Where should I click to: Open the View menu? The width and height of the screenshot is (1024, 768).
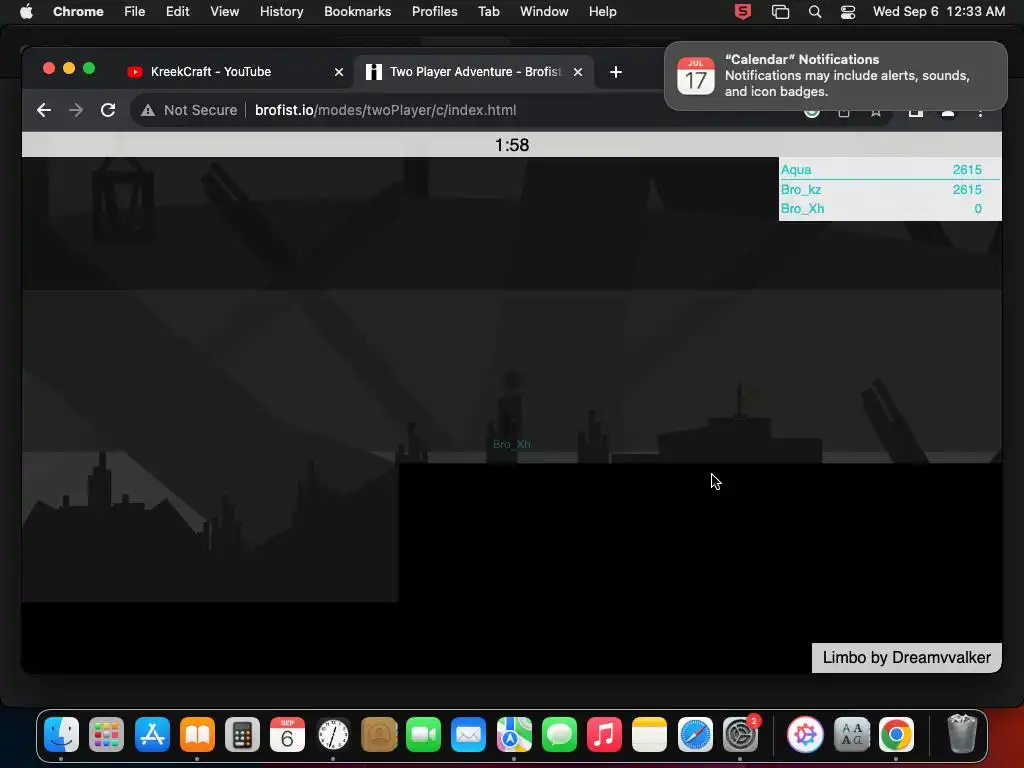pyautogui.click(x=224, y=11)
